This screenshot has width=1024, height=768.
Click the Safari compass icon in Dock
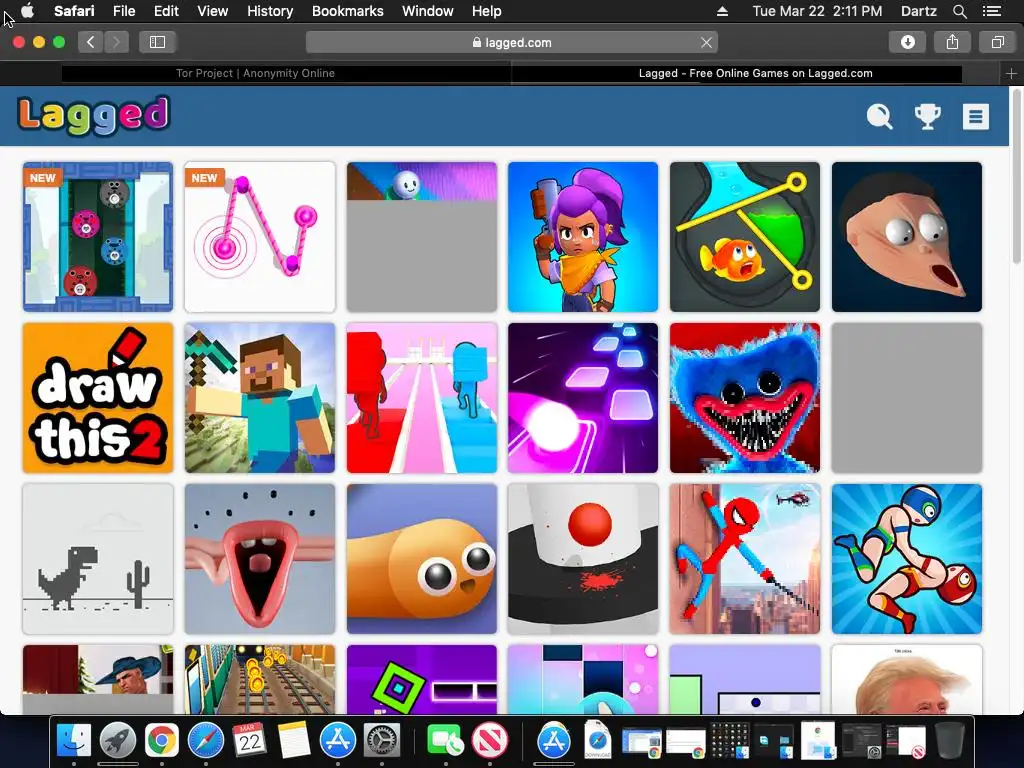click(206, 741)
